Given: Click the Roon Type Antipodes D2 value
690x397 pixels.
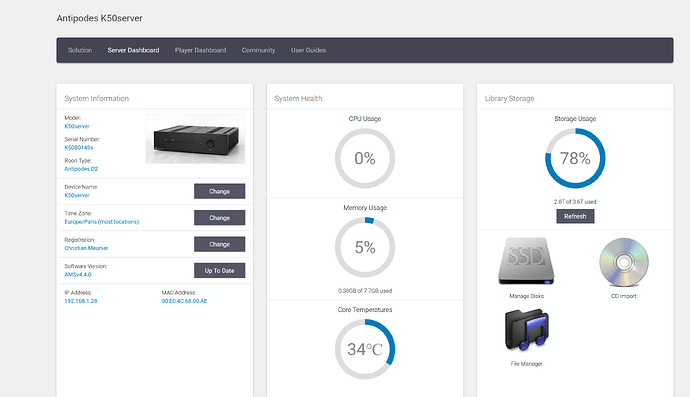Looking at the screenshot, I should (x=81, y=169).
